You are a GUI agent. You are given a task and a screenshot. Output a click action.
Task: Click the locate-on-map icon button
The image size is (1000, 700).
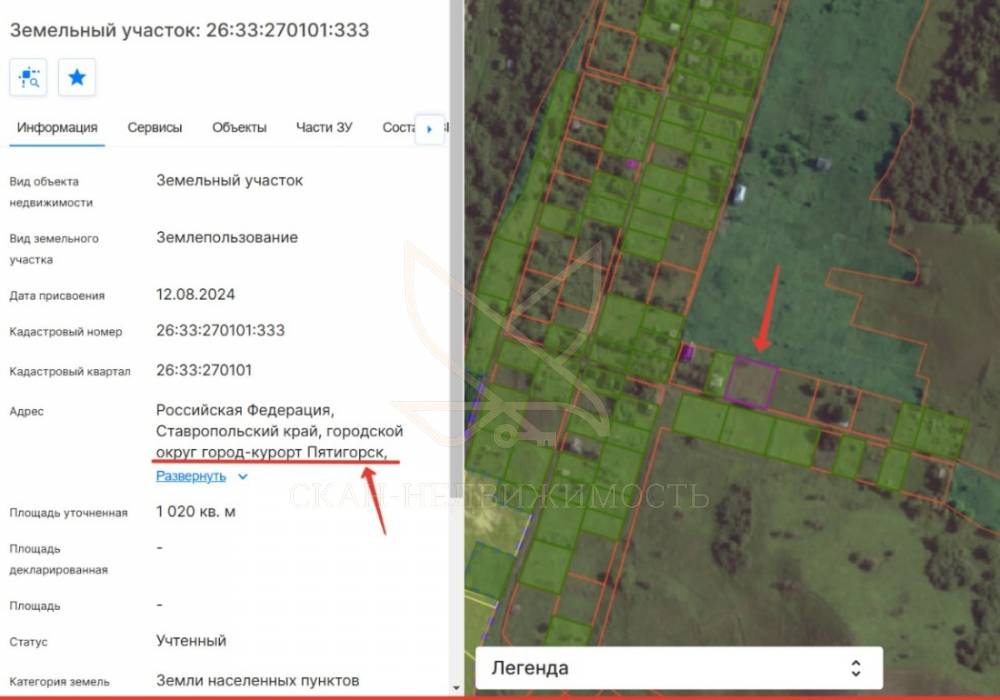(28, 78)
